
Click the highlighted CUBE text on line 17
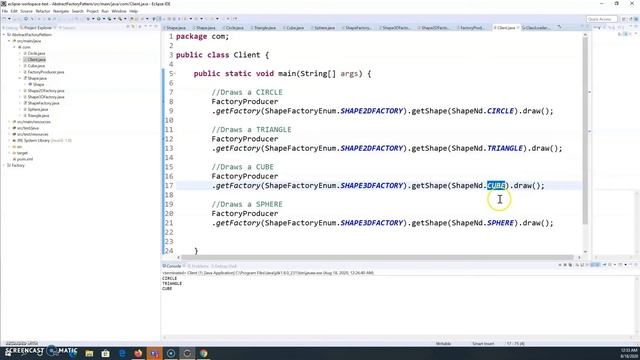496,186
